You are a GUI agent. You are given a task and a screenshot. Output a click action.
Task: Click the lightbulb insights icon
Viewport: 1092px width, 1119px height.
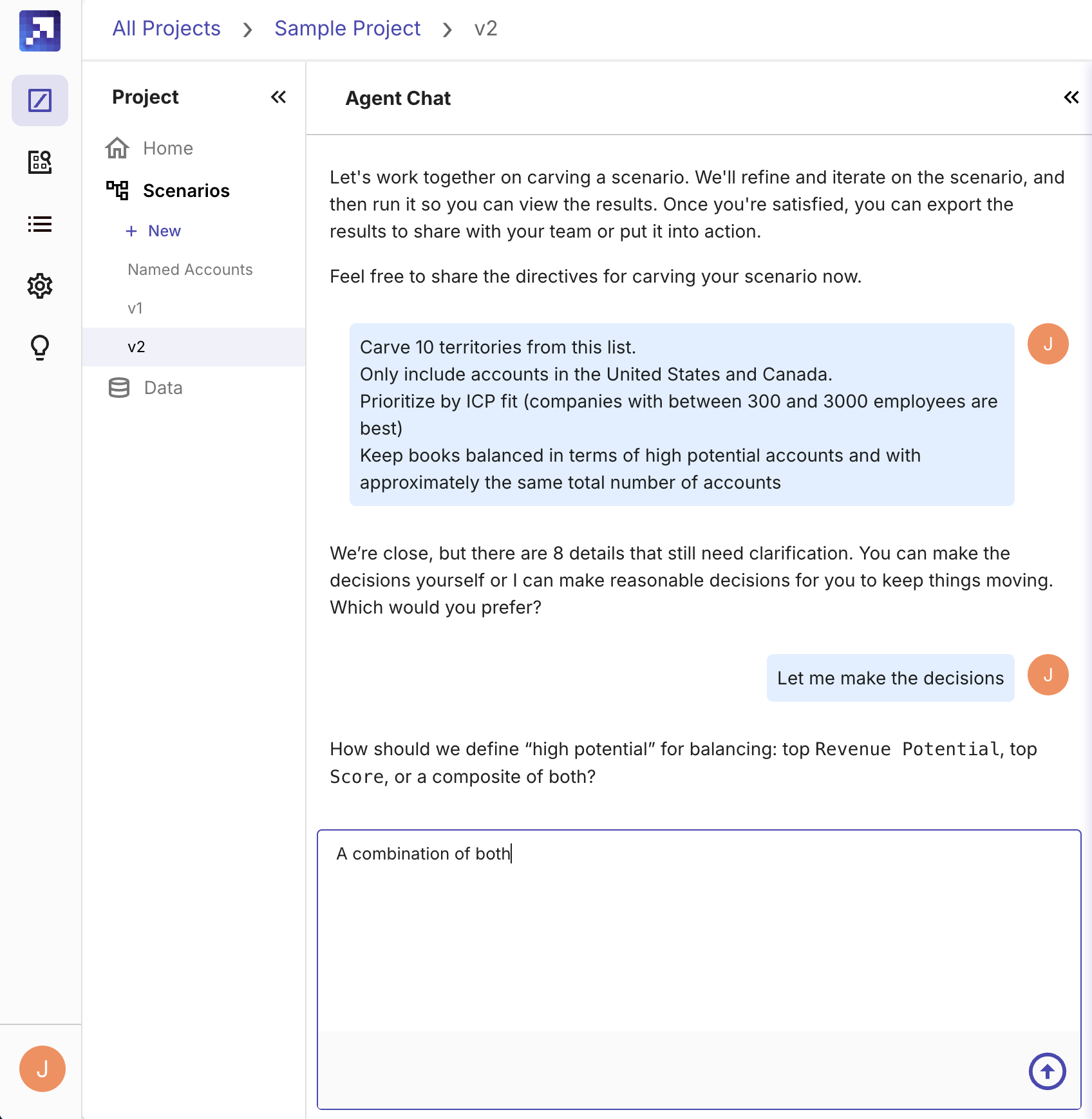[40, 348]
